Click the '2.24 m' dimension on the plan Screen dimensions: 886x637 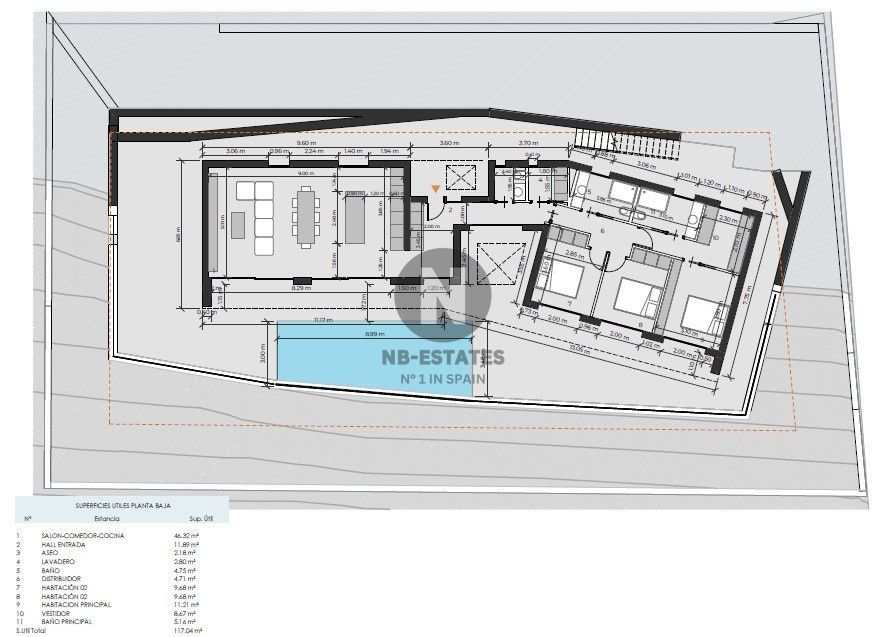pyautogui.click(x=314, y=151)
